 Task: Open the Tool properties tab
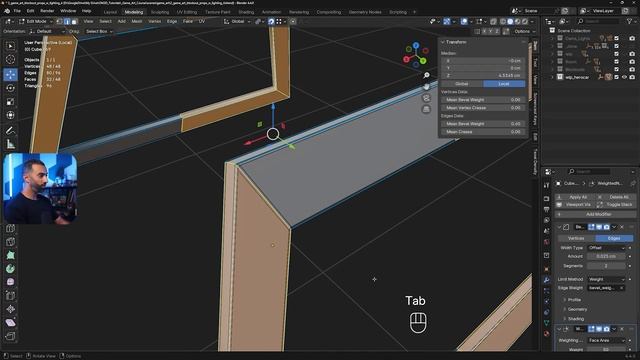pyautogui.click(x=547, y=186)
